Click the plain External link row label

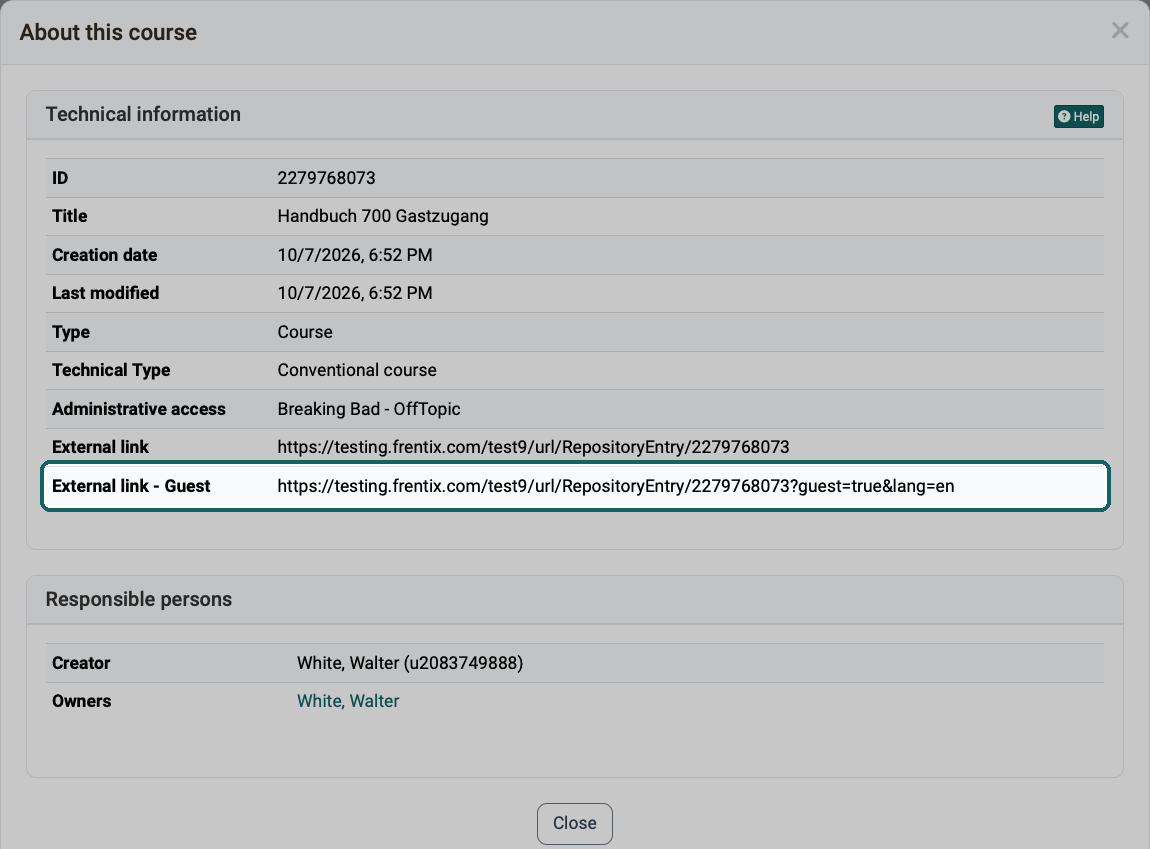pos(100,447)
